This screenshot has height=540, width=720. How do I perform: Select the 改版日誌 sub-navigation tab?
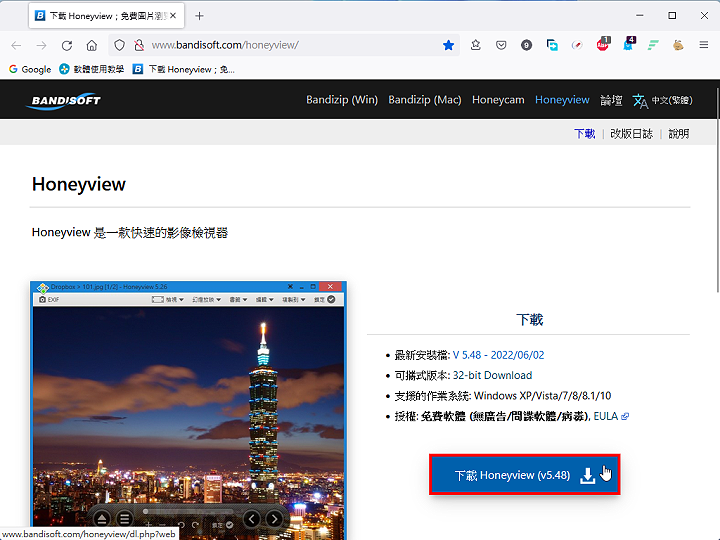631,134
